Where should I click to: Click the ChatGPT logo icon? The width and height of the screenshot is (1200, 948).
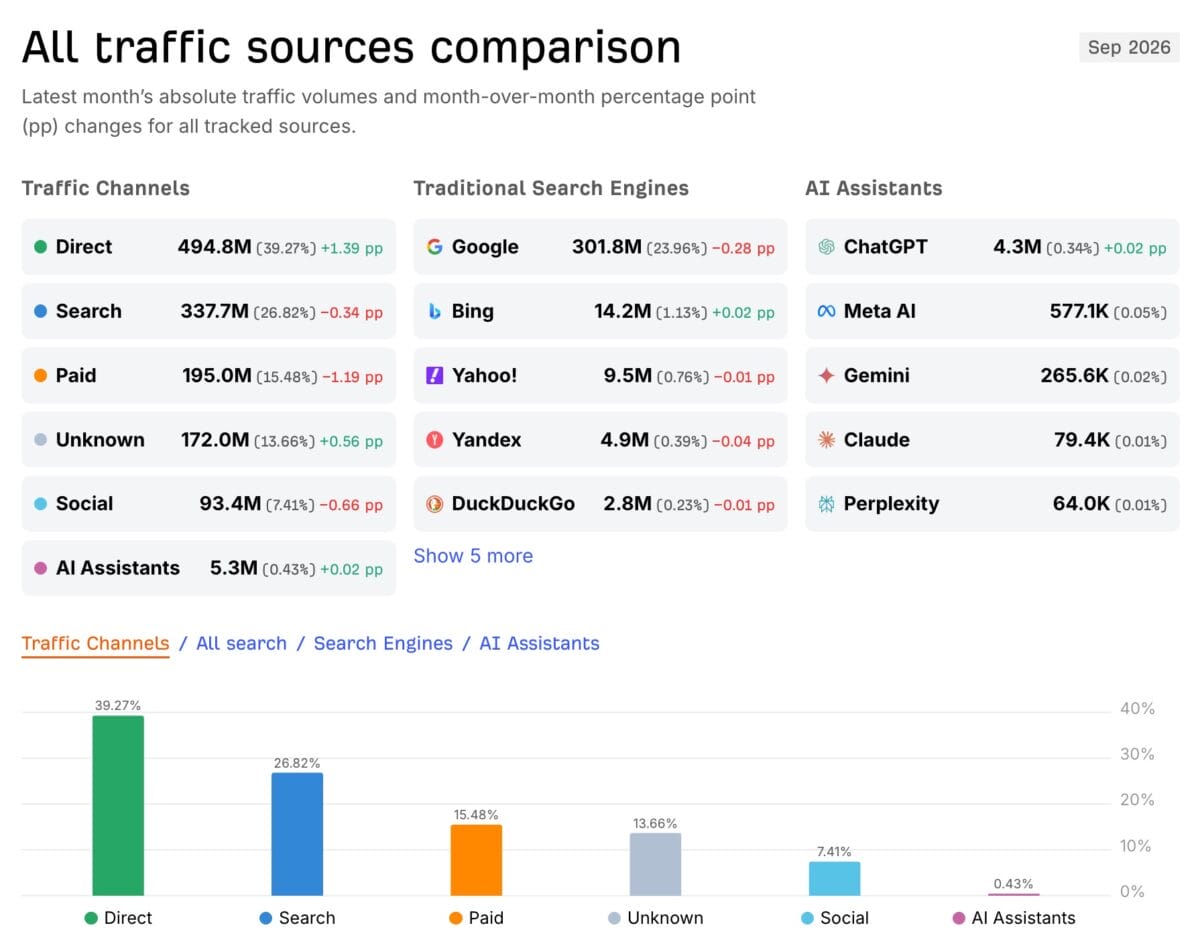(826, 247)
